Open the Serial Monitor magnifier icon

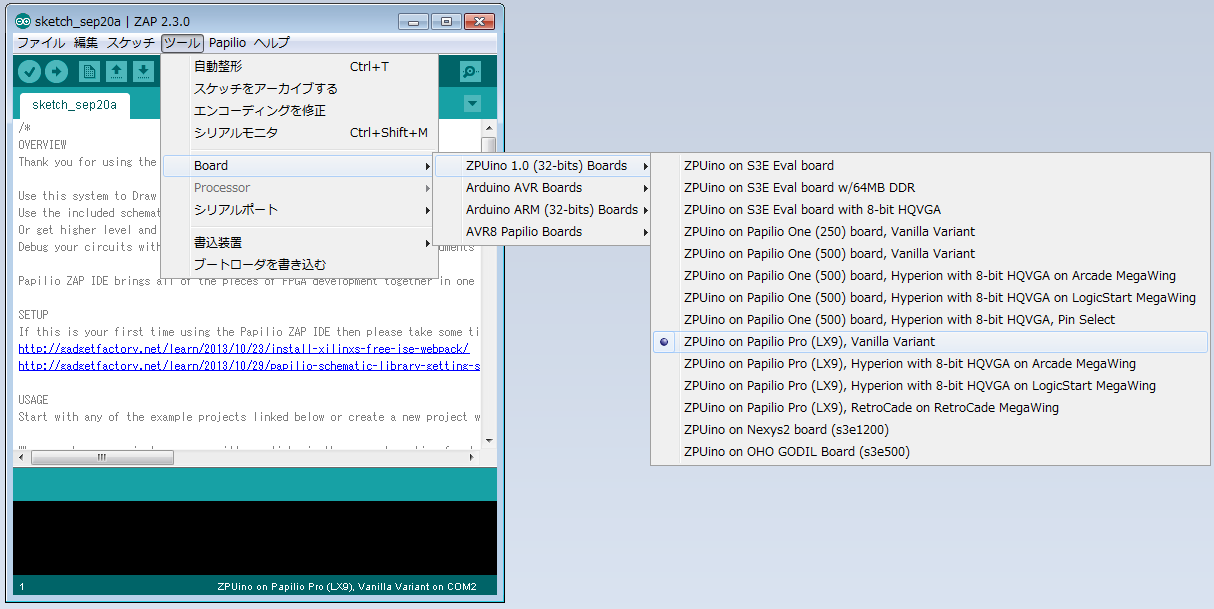[x=470, y=71]
